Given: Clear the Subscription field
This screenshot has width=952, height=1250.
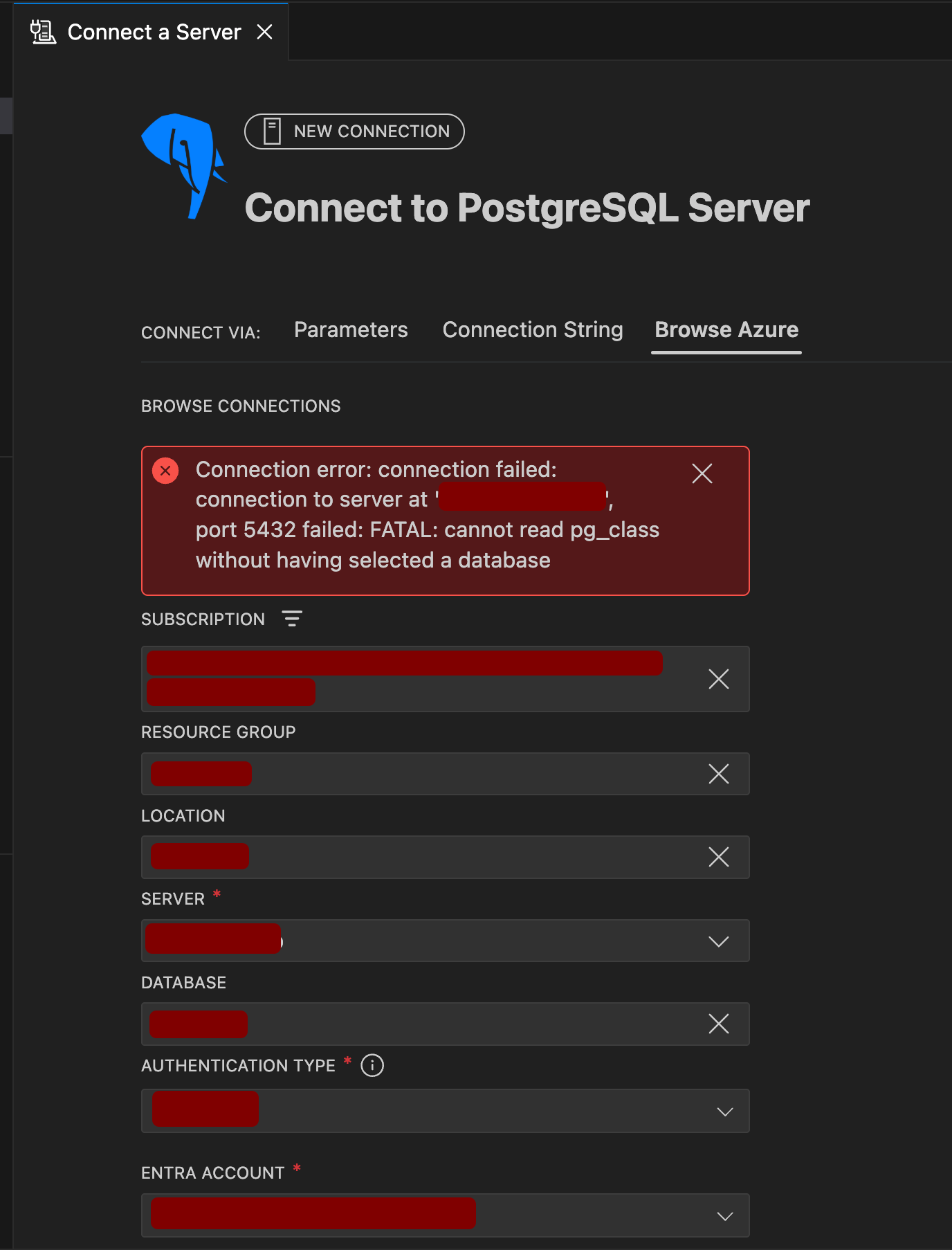Looking at the screenshot, I should click(x=719, y=679).
